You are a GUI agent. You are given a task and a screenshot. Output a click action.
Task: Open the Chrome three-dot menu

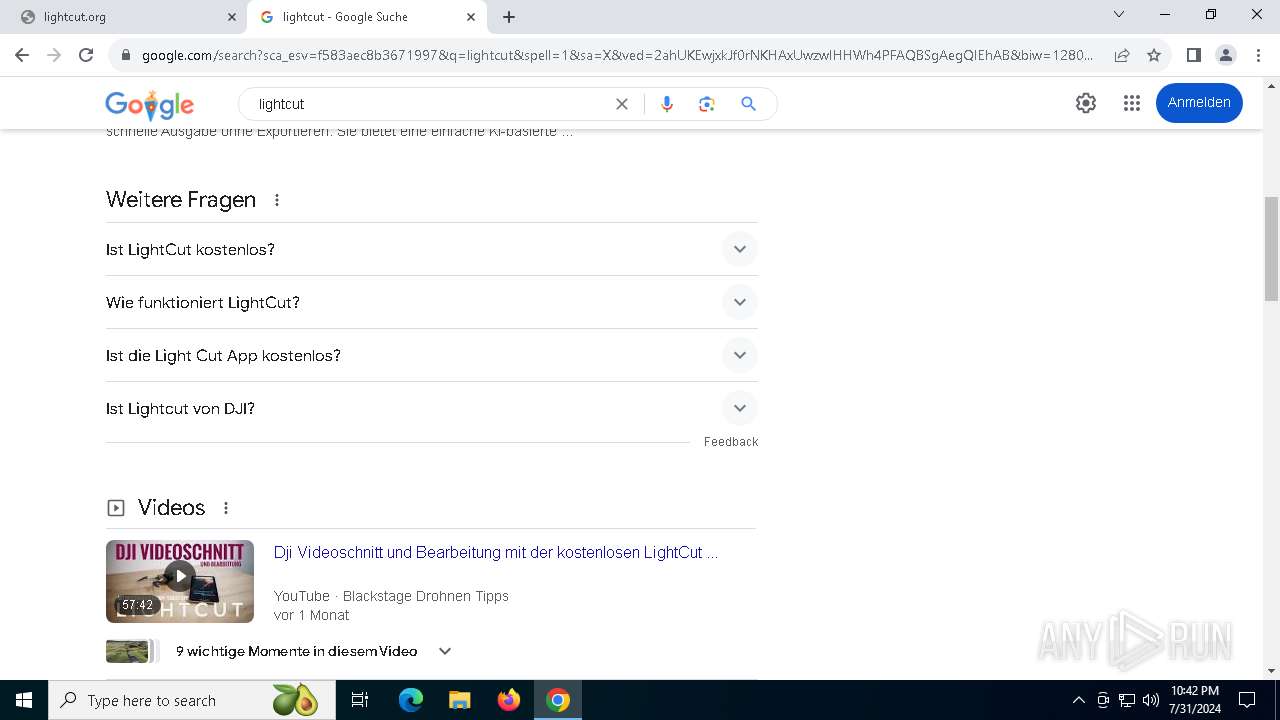click(x=1257, y=55)
